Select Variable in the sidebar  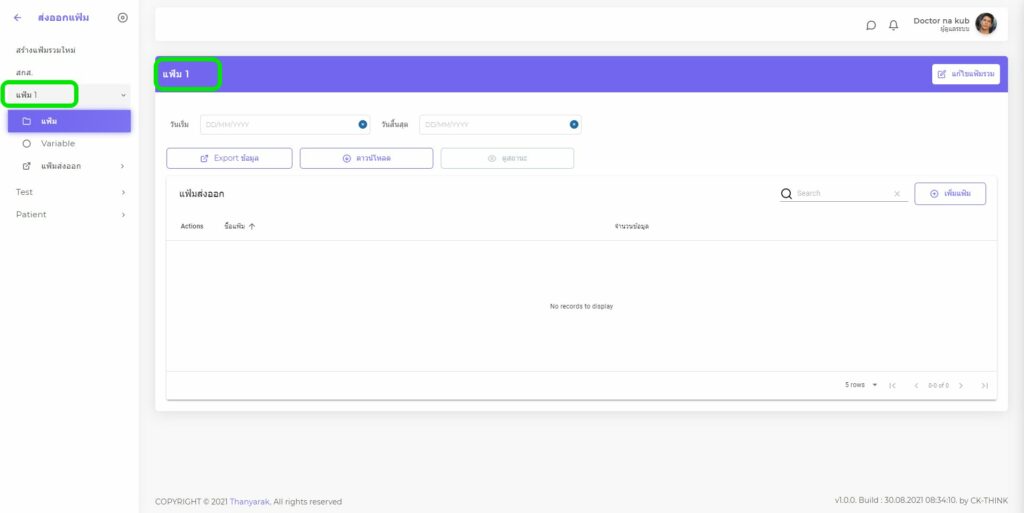click(58, 144)
